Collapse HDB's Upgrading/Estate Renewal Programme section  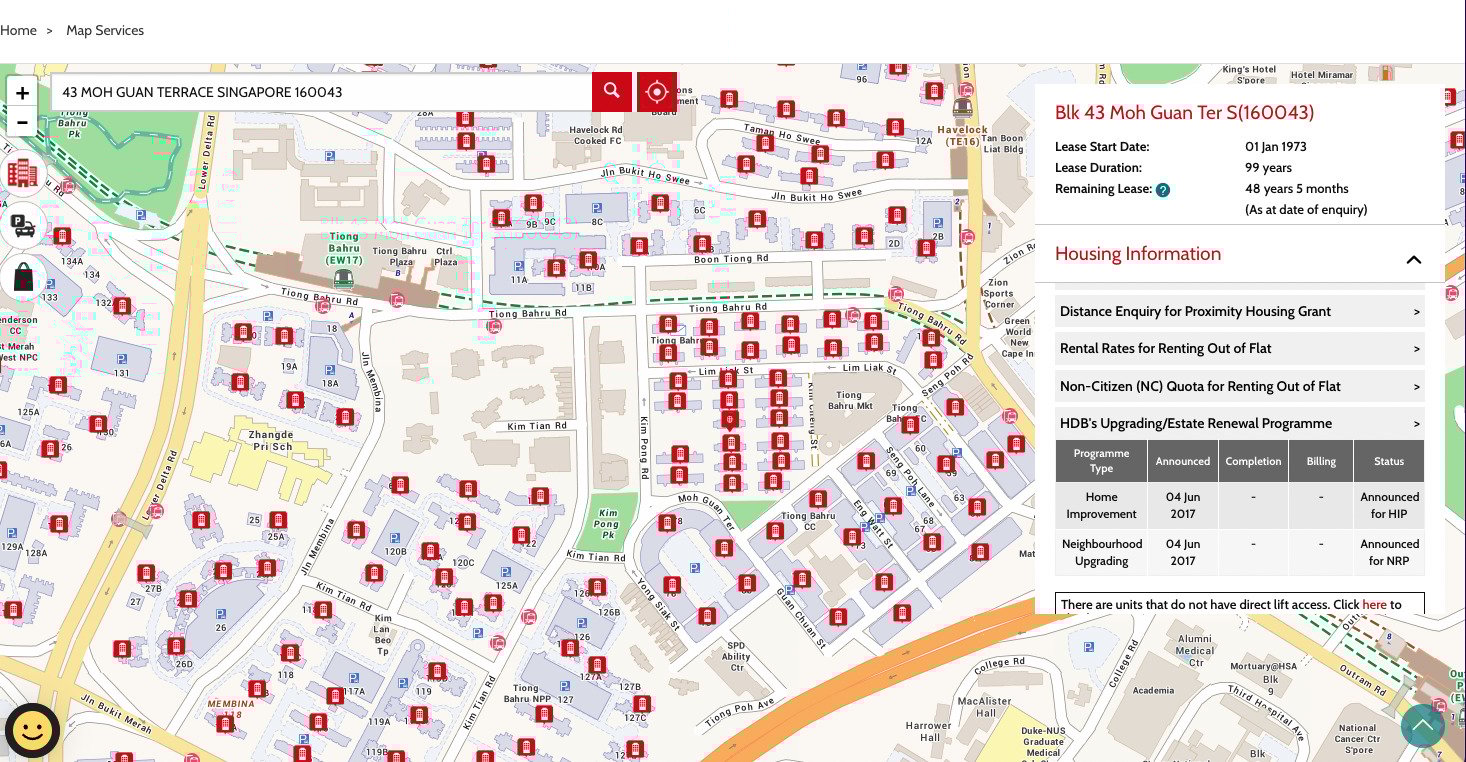(x=1239, y=423)
